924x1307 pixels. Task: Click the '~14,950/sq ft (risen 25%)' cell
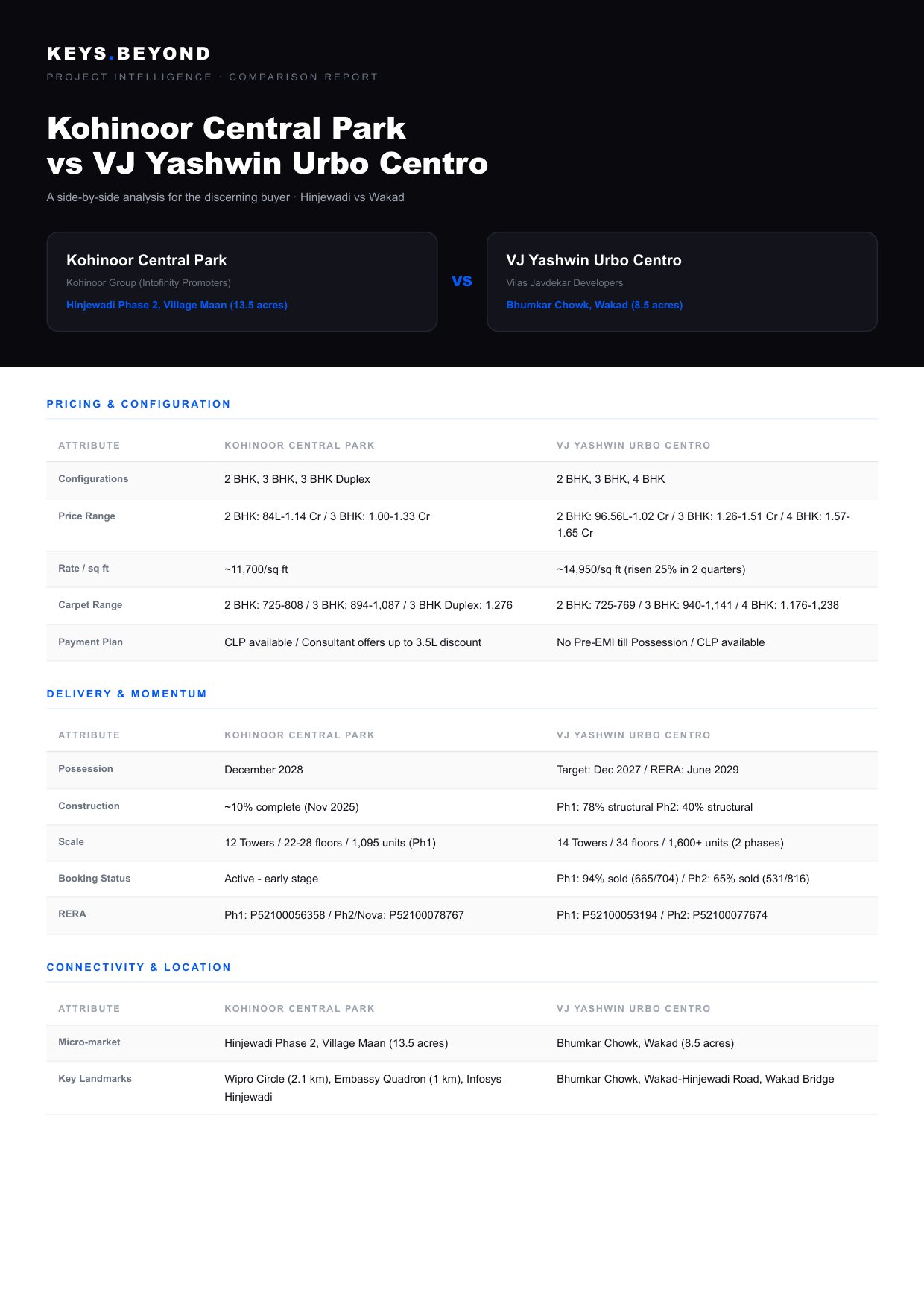click(x=651, y=569)
